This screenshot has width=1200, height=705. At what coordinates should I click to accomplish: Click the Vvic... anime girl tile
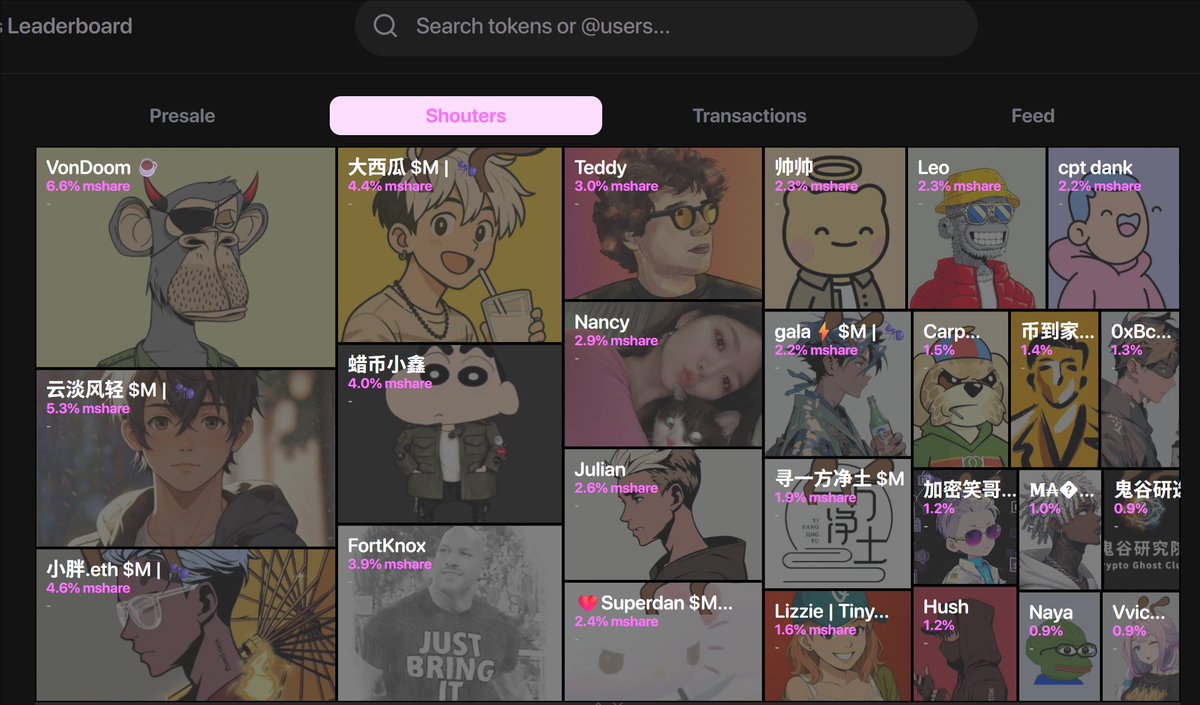(x=1141, y=647)
